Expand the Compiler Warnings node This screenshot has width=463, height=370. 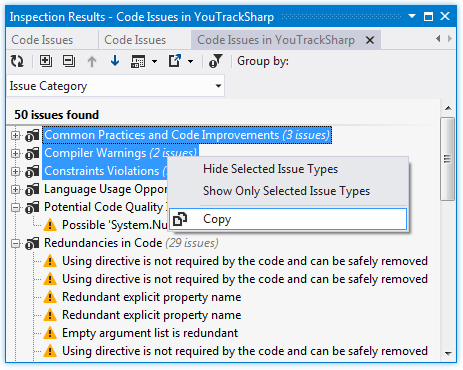15,153
